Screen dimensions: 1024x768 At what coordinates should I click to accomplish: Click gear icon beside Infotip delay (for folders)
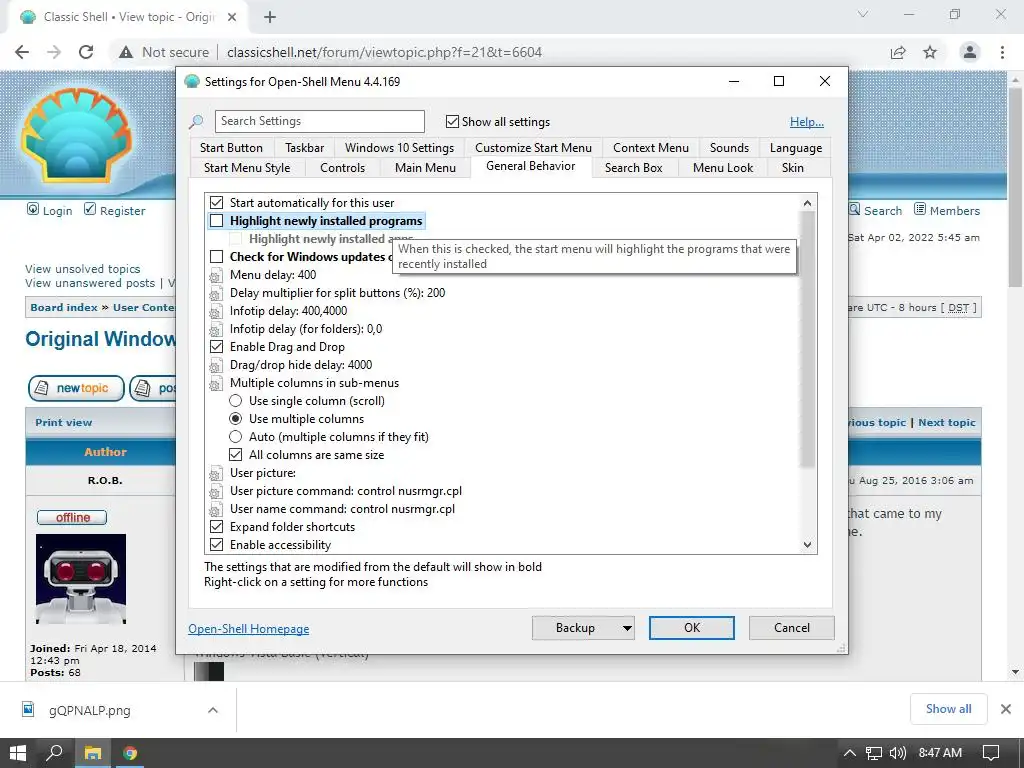216,329
